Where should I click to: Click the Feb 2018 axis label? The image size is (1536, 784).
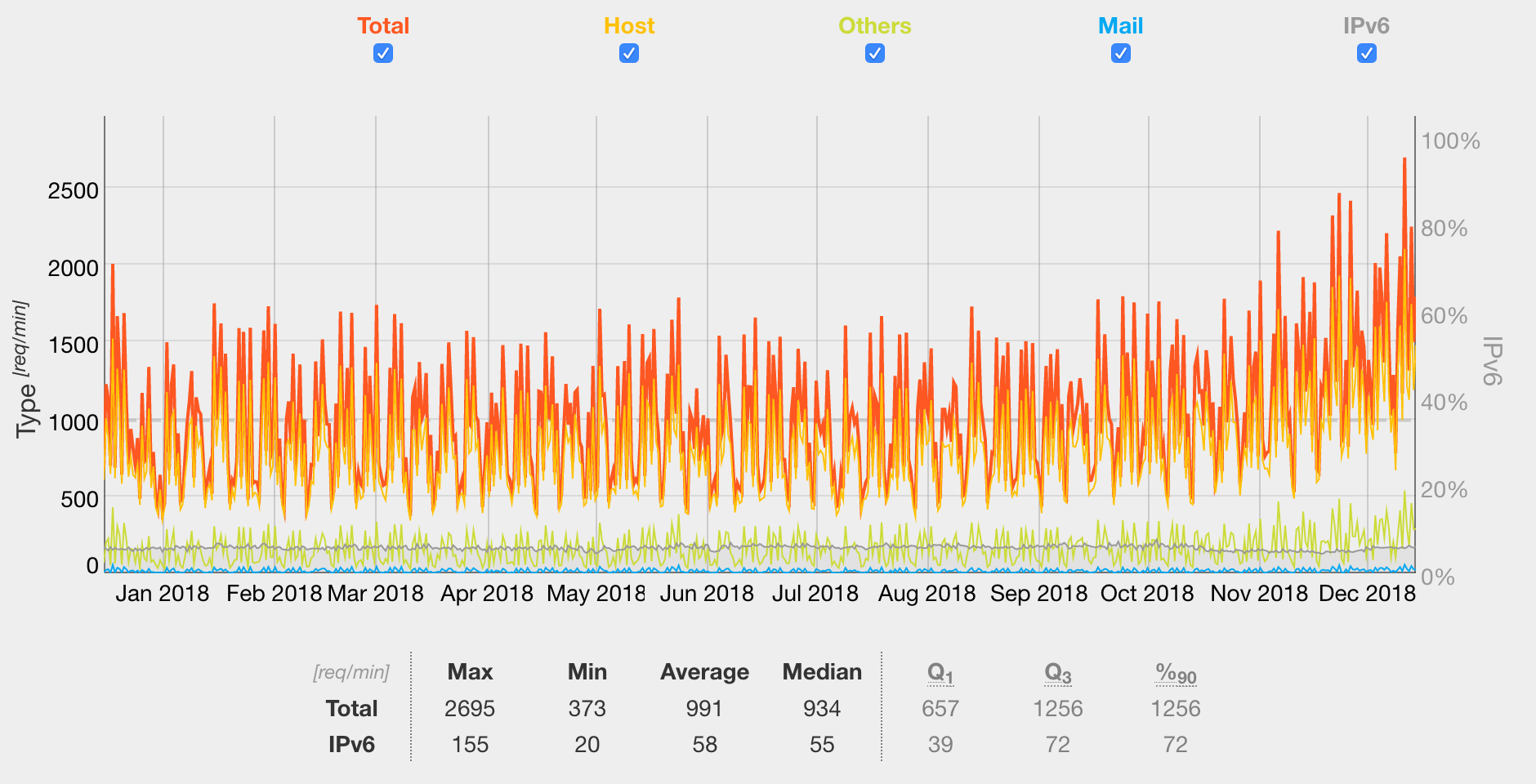click(274, 593)
